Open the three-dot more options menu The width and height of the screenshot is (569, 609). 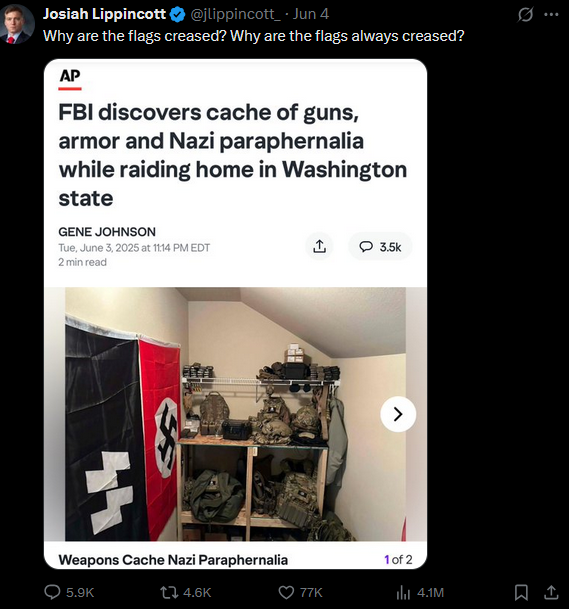551,15
